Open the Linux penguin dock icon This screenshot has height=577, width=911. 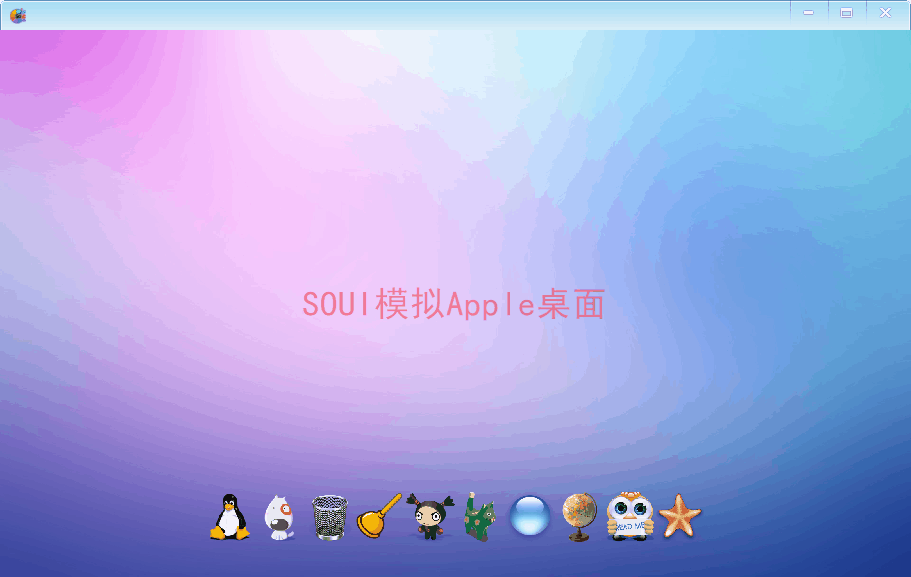point(230,517)
